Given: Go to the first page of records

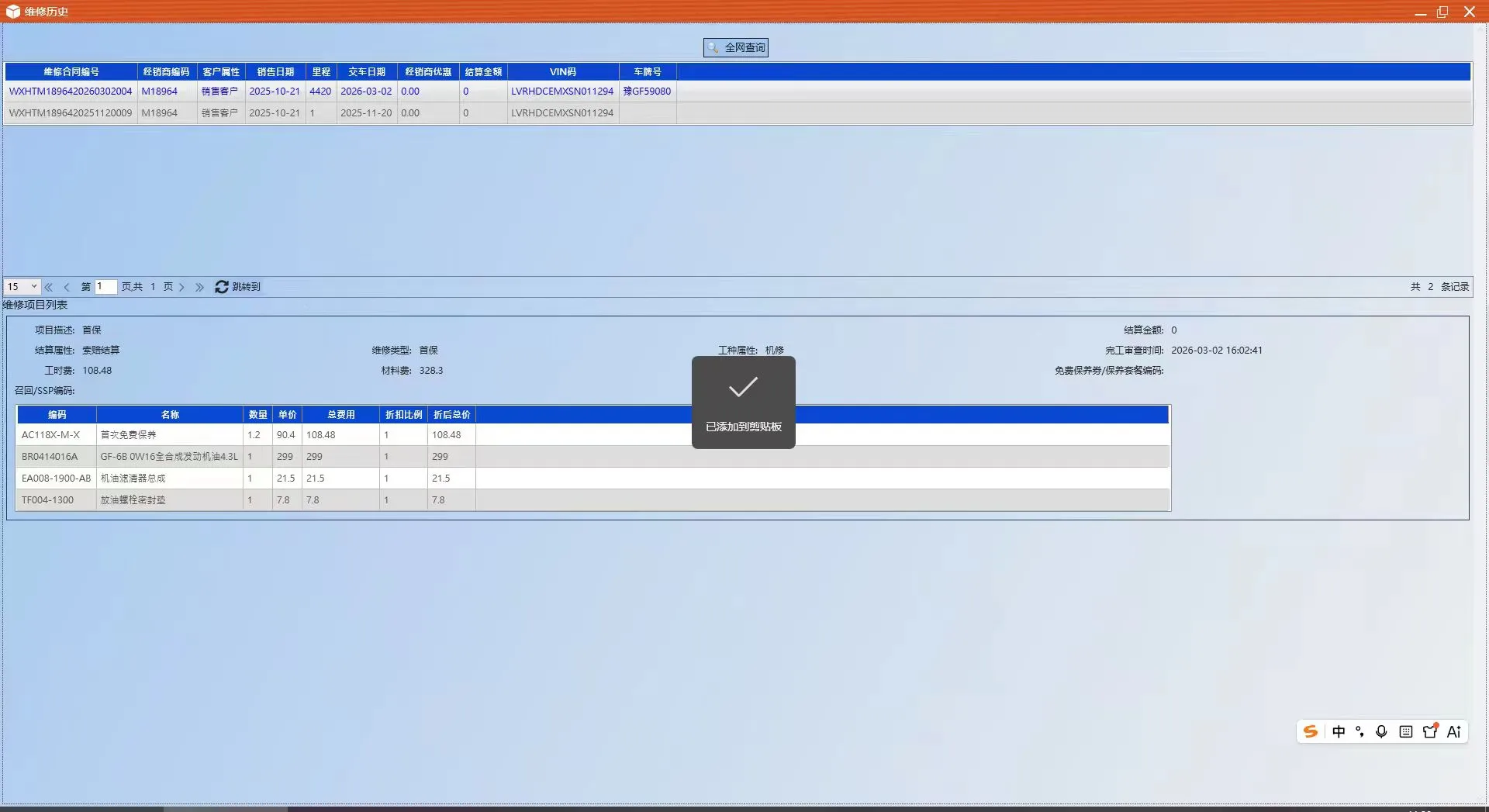Looking at the screenshot, I should click(x=49, y=287).
